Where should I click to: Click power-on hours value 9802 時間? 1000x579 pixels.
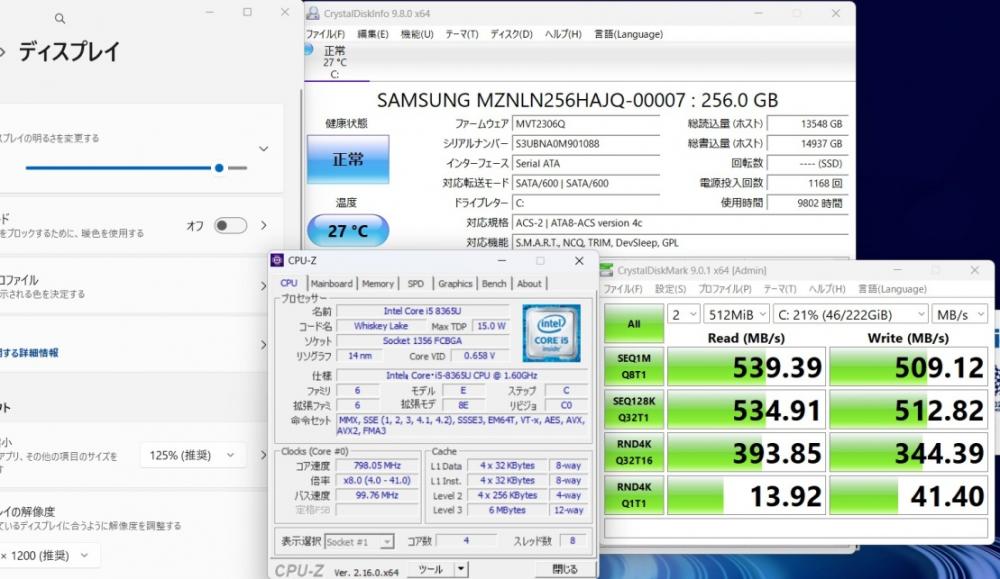(807, 203)
